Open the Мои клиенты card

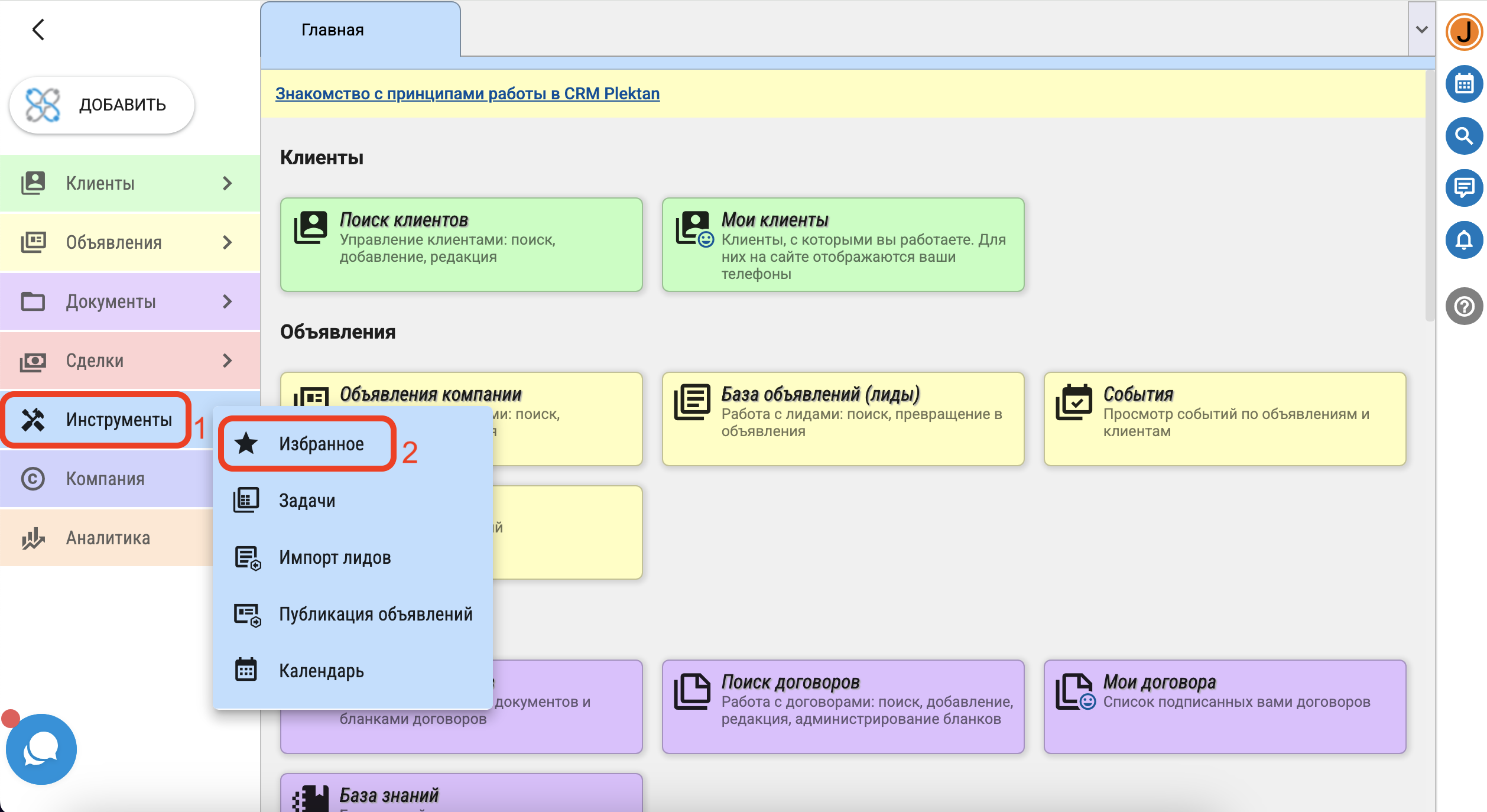pos(842,244)
